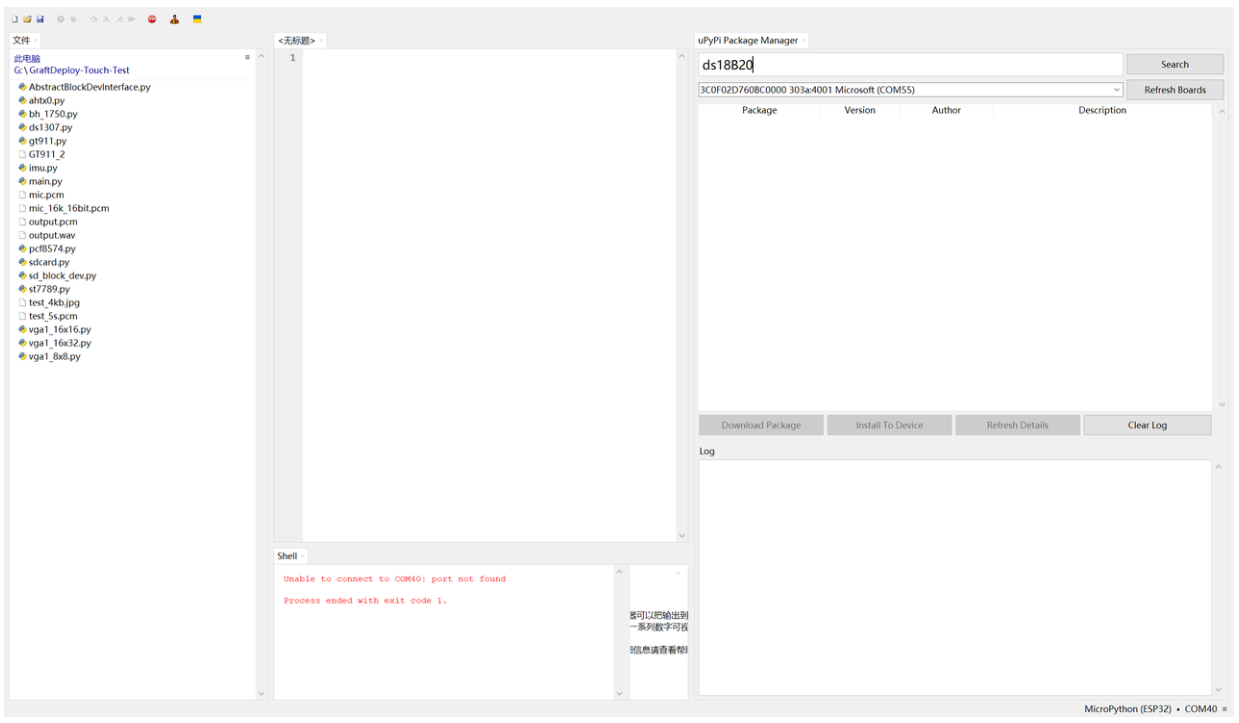Open MicroPython (ESP32) interpreter selector in status bar

point(1127,709)
